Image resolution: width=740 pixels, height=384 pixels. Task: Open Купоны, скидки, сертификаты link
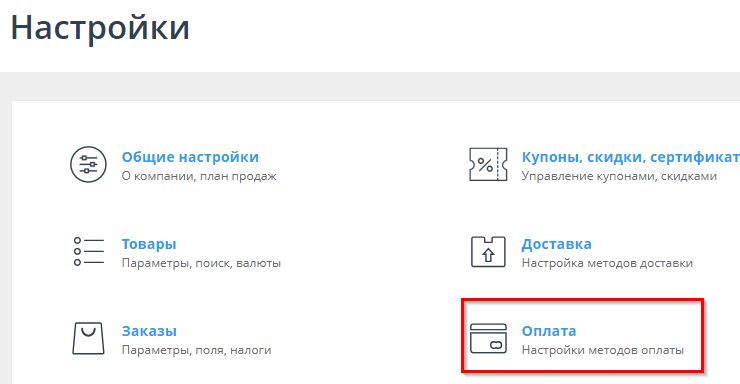[631, 157]
